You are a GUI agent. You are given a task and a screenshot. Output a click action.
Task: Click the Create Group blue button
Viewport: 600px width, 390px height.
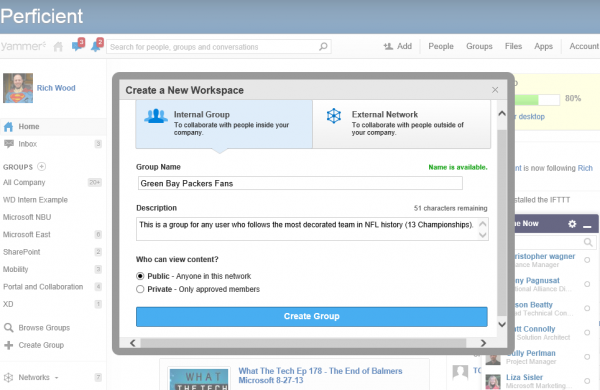coord(312,317)
